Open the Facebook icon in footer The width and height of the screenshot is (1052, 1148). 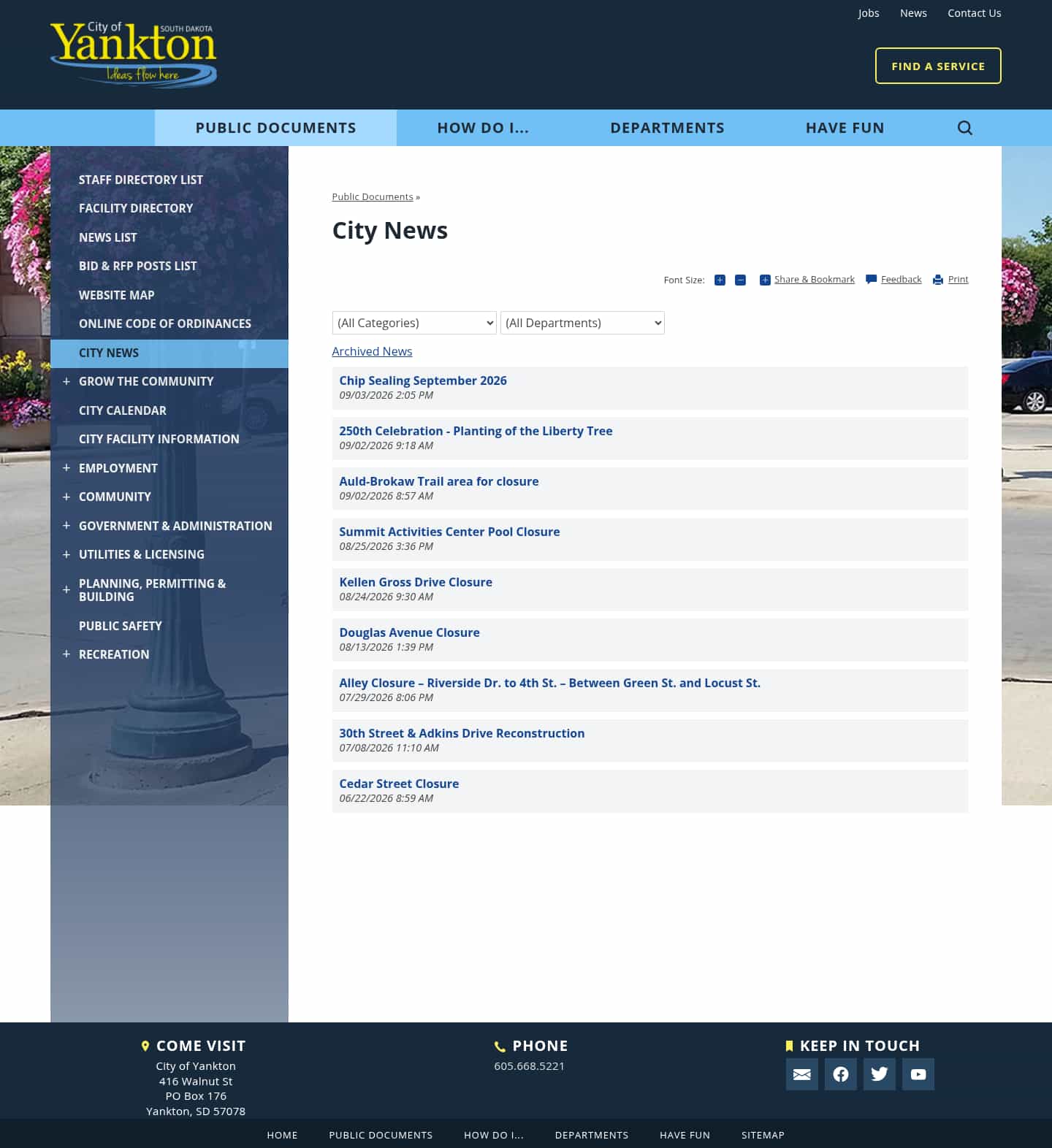point(840,1074)
